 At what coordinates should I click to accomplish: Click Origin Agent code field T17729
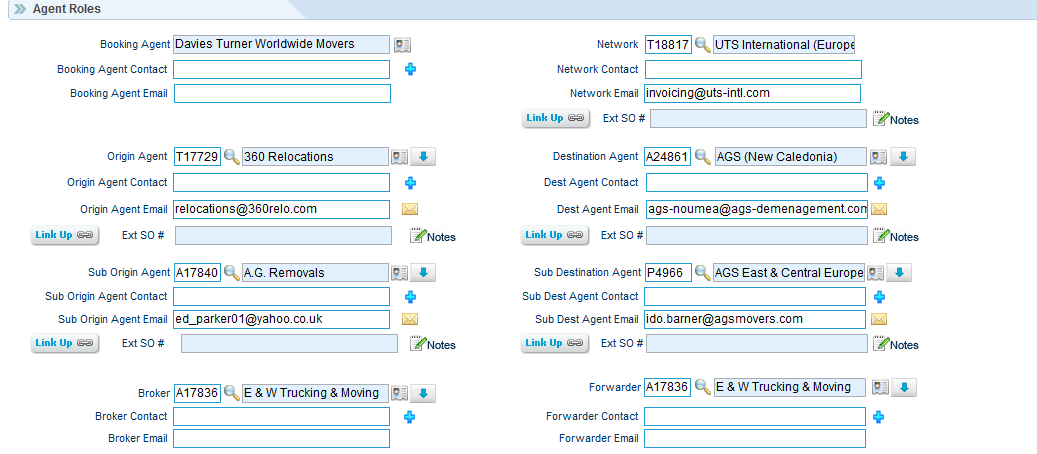(x=197, y=157)
